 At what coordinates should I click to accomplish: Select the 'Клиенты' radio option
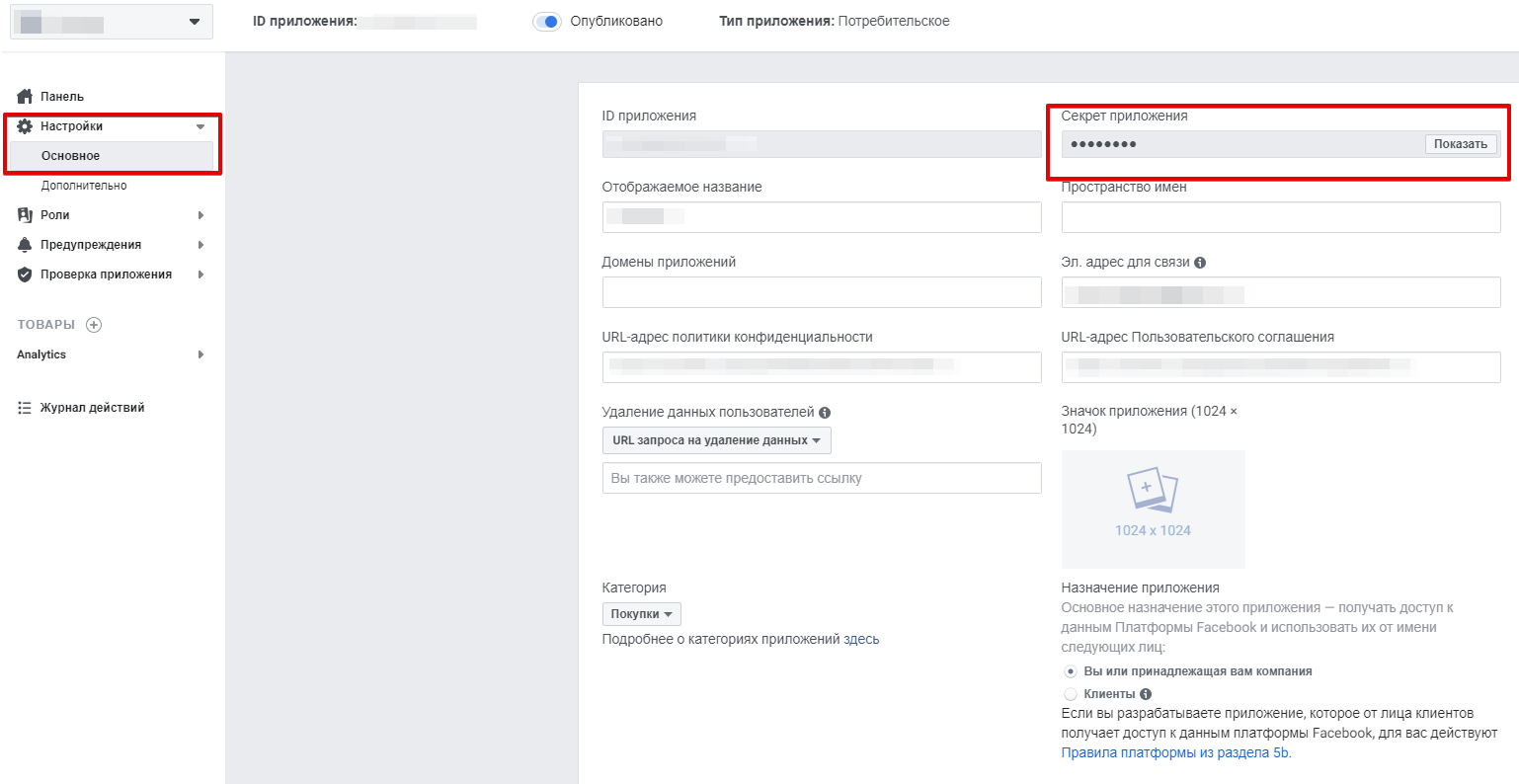click(x=1071, y=694)
